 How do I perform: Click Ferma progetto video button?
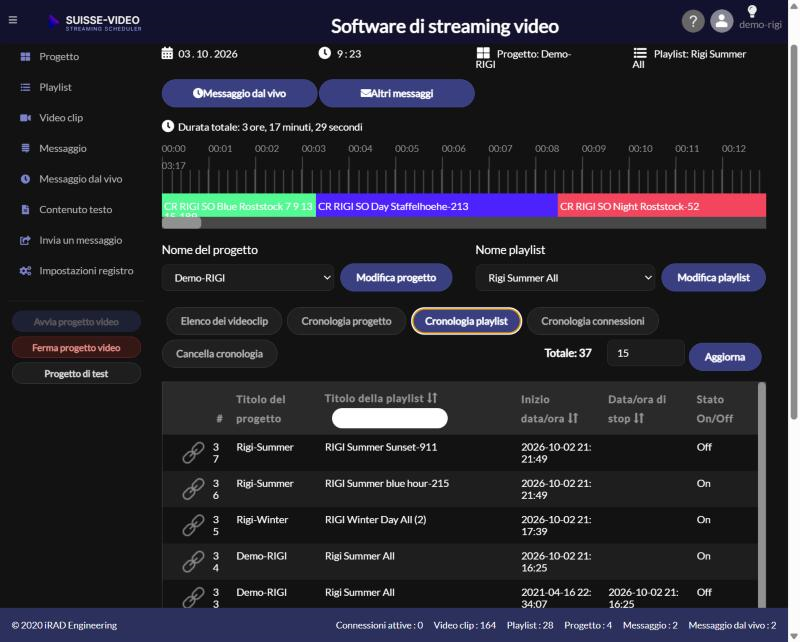click(76, 348)
